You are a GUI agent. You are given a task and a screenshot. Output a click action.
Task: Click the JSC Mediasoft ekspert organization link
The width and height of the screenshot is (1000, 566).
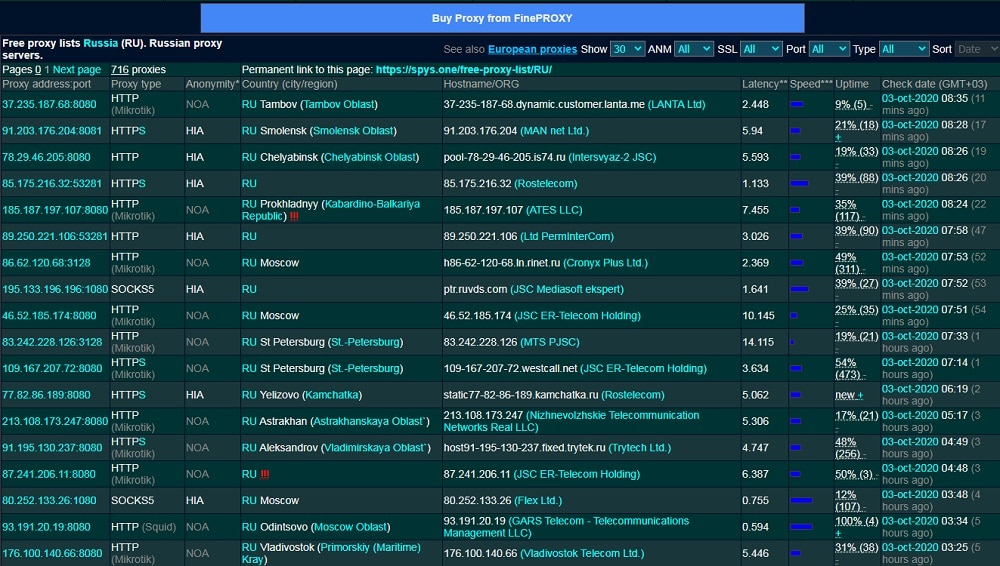tap(567, 289)
